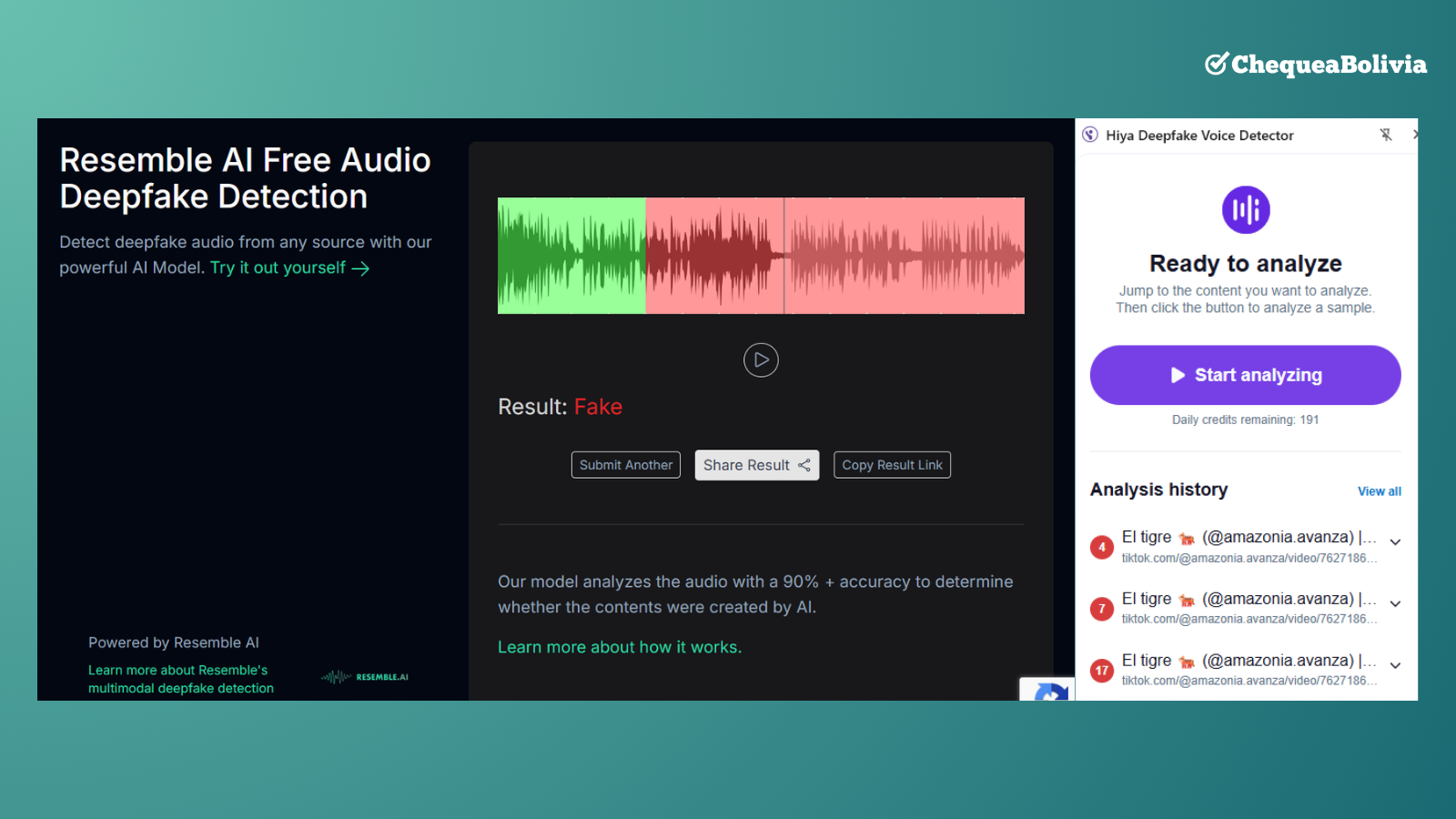Screen dimensions: 1456x819
Task: Expand the third El tigre history entry
Action: [x=1395, y=666]
